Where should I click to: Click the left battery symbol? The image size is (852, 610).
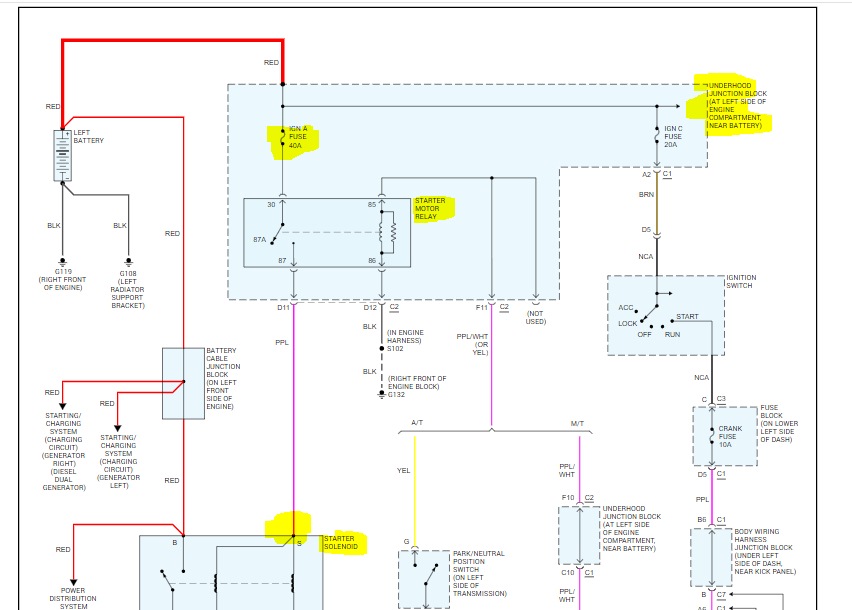(x=62, y=155)
